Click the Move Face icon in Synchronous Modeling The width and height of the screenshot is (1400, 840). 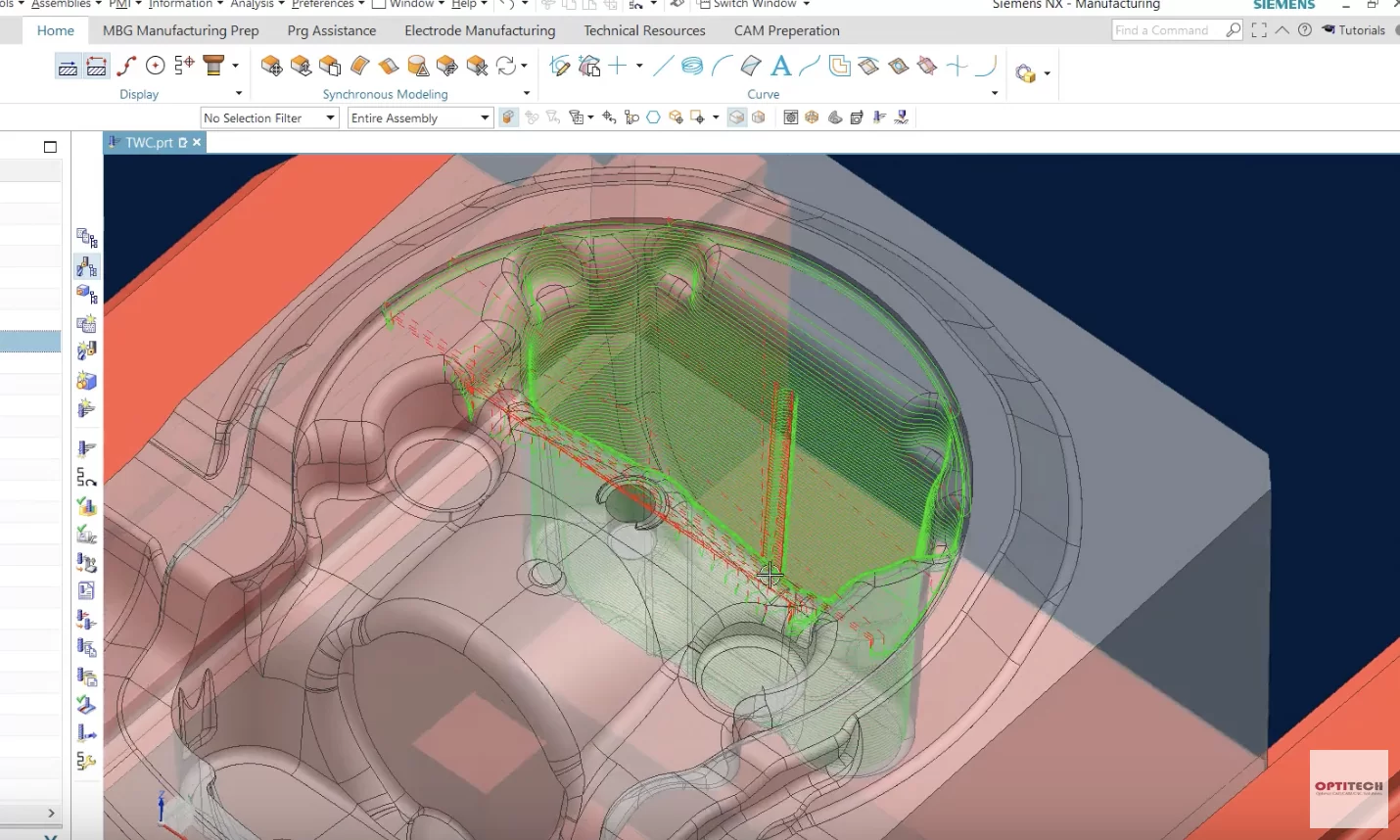(272, 66)
